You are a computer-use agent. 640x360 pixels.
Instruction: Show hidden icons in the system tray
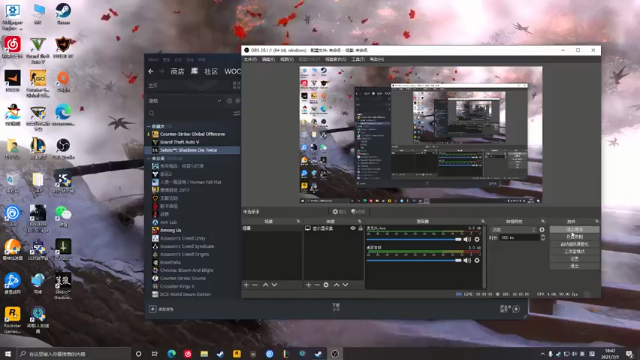pyautogui.click(x=542, y=354)
